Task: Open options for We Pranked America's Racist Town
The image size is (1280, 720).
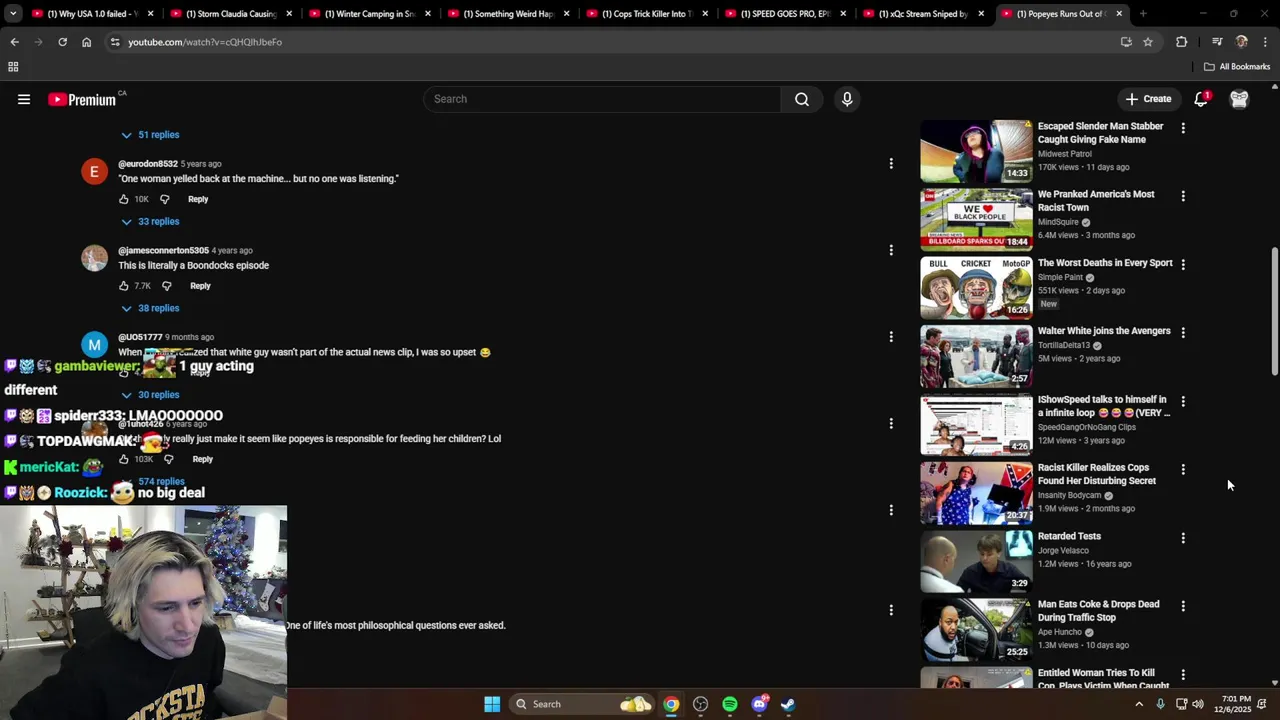Action: point(1183,196)
